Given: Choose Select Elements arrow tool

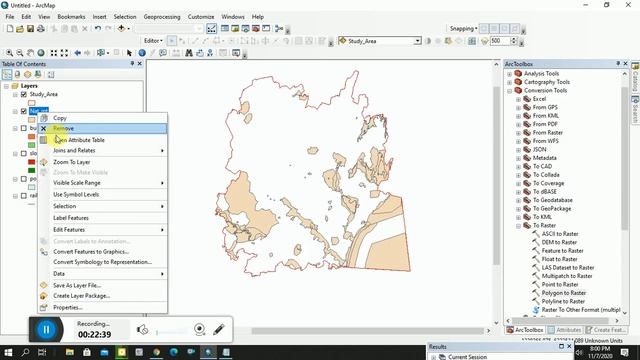Looking at the screenshot, I should (129, 53).
